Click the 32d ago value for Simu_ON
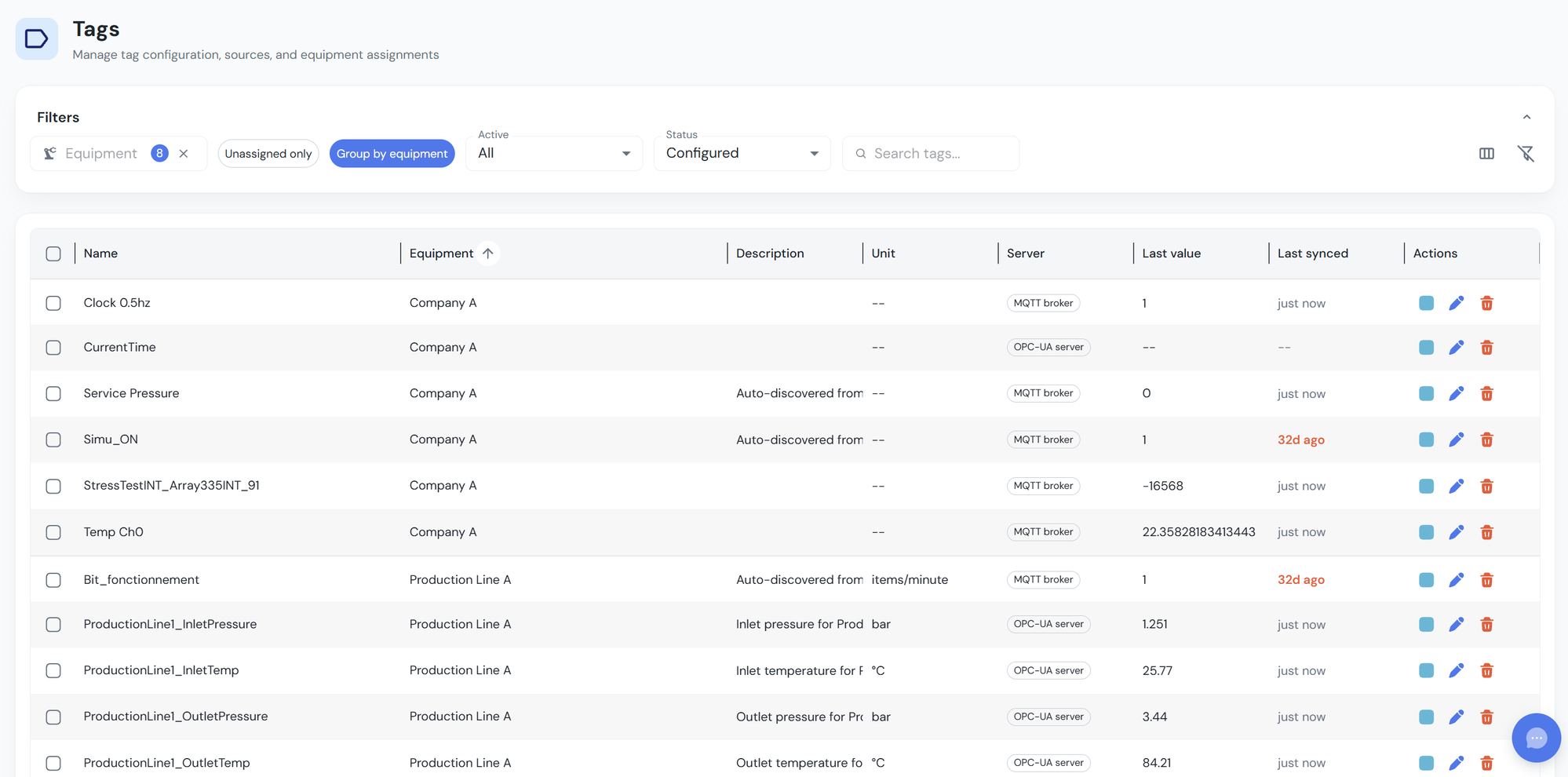Screen dimensions: 1568x777 click(1300, 440)
